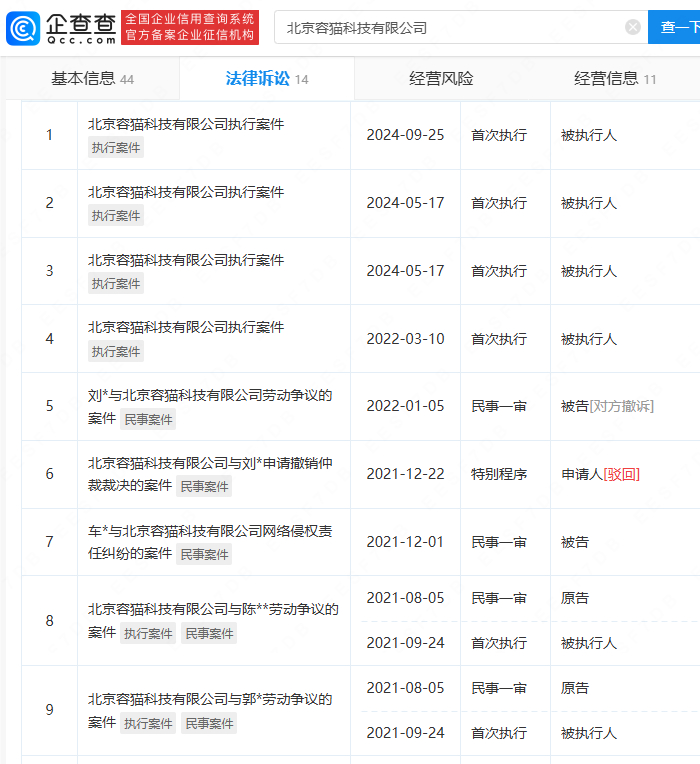Screen dimensions: 700x764
Task: Open the 经营信息 tab
Action: 615,78
